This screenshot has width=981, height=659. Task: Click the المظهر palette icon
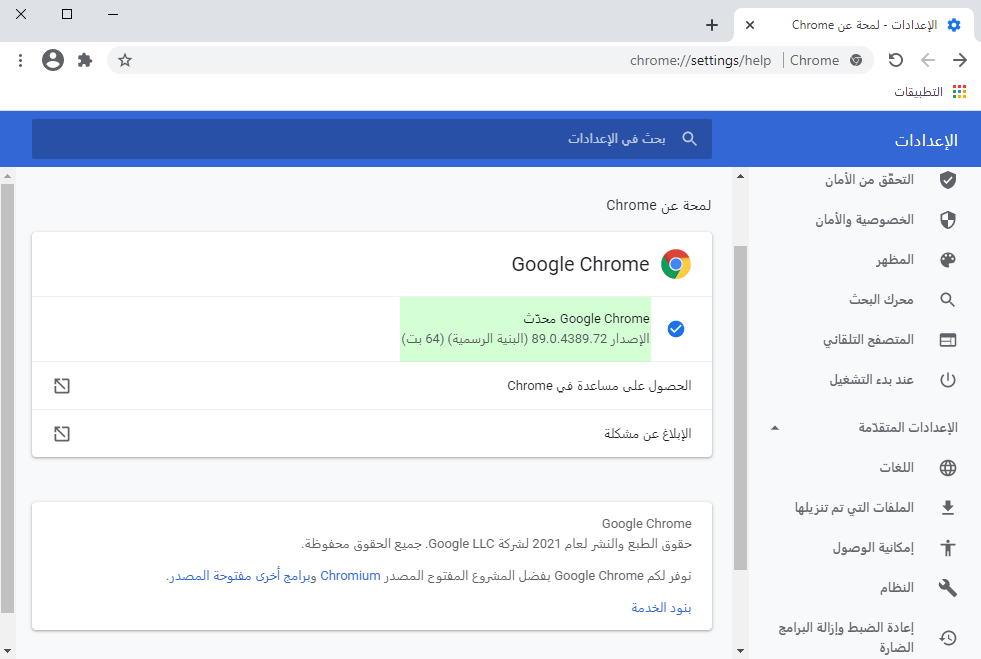click(x=948, y=260)
